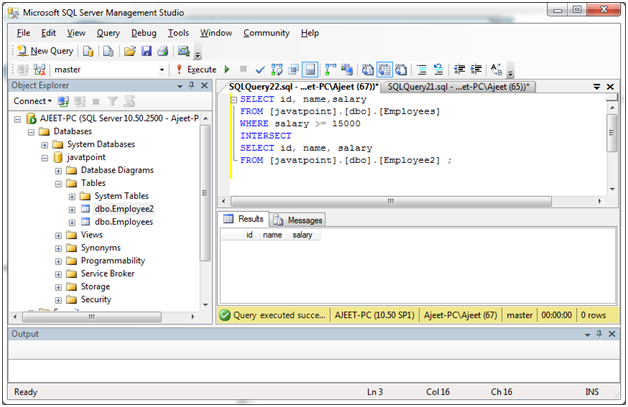Viewport: 628px width, 407px height.
Task: Click the salary column header in results
Action: pyautogui.click(x=302, y=235)
